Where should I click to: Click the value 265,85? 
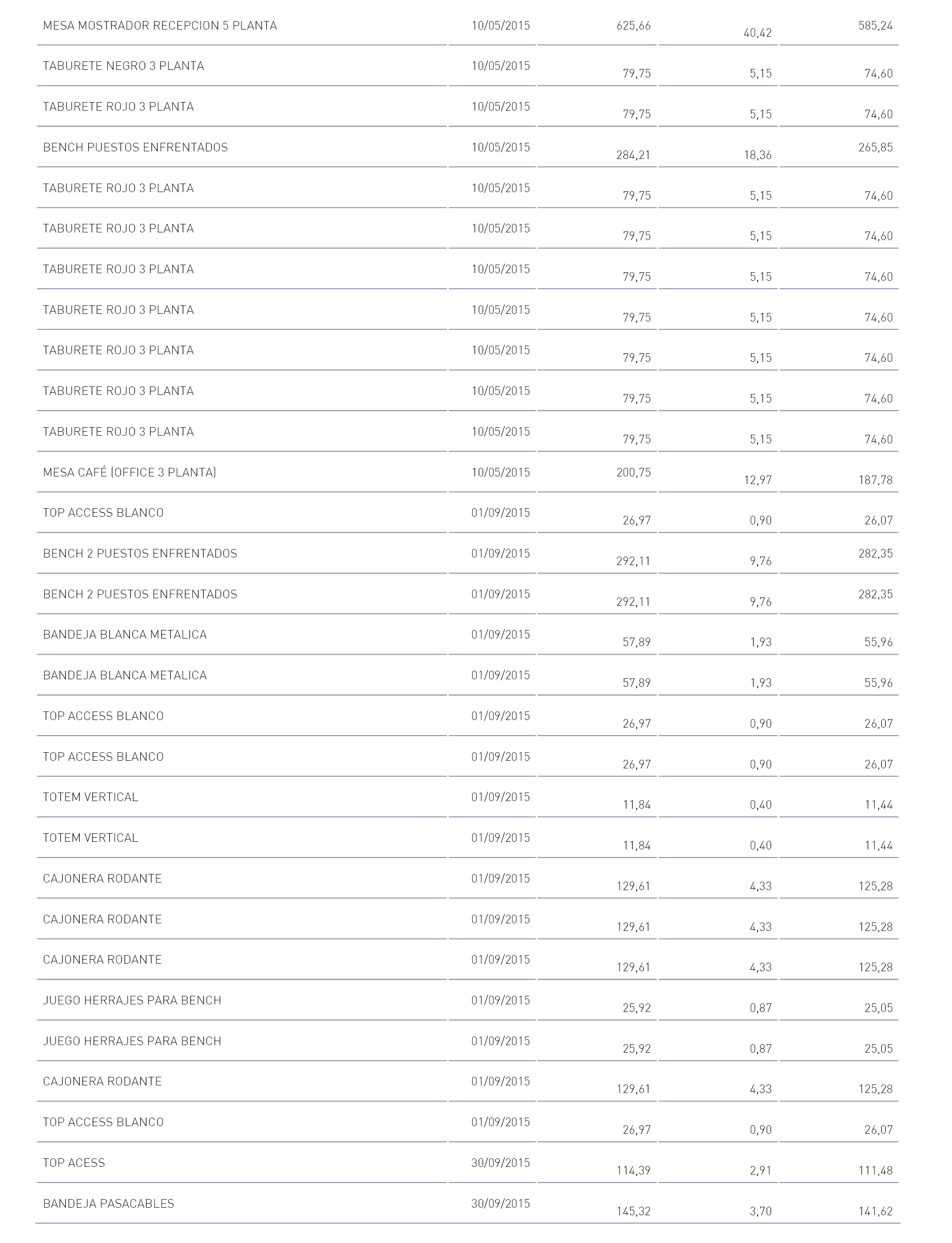(x=875, y=148)
